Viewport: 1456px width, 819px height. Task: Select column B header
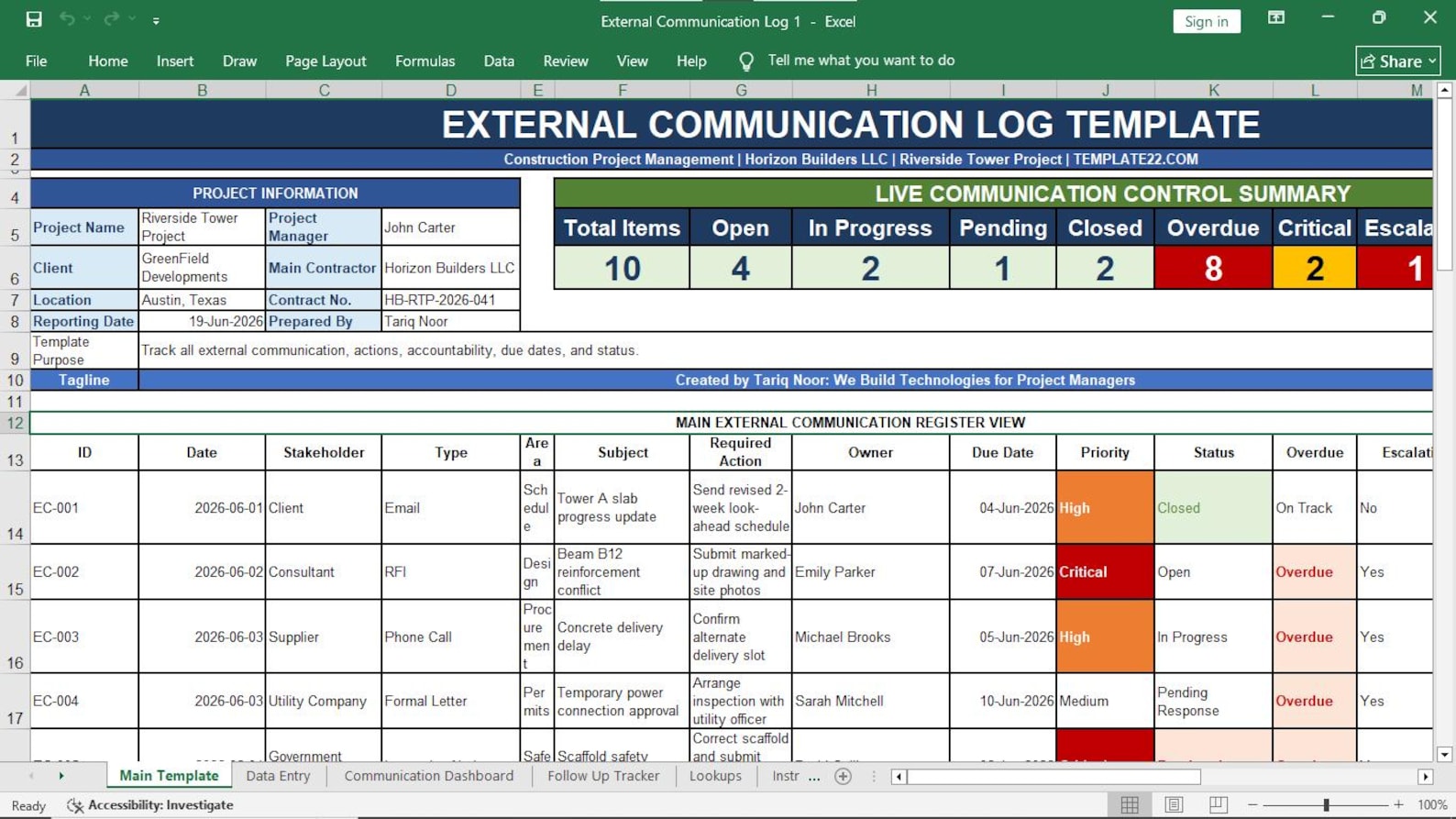pyautogui.click(x=202, y=90)
